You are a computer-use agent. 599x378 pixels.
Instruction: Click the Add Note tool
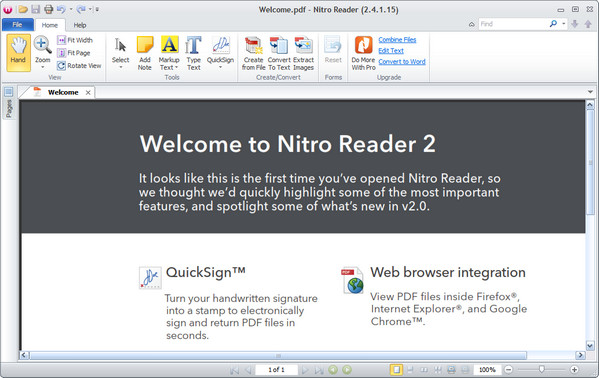coord(145,53)
